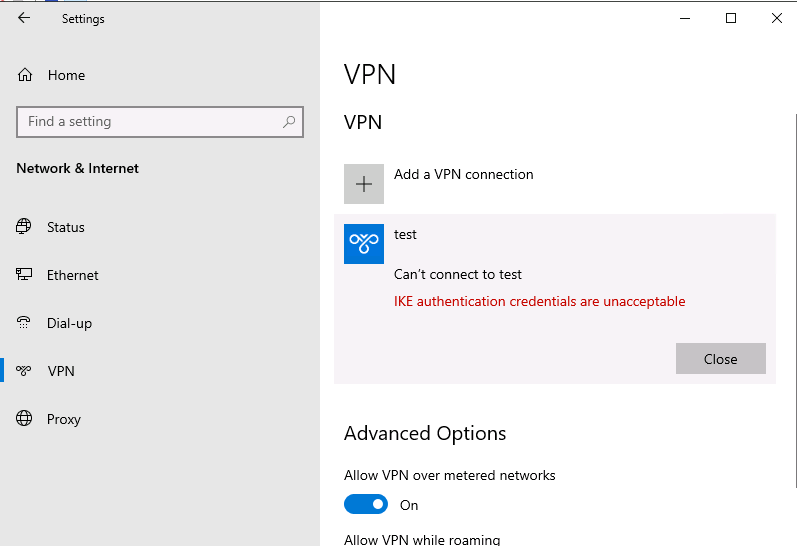Open the Dial-up settings page
Screen dimensions: 797x546
coord(69,323)
